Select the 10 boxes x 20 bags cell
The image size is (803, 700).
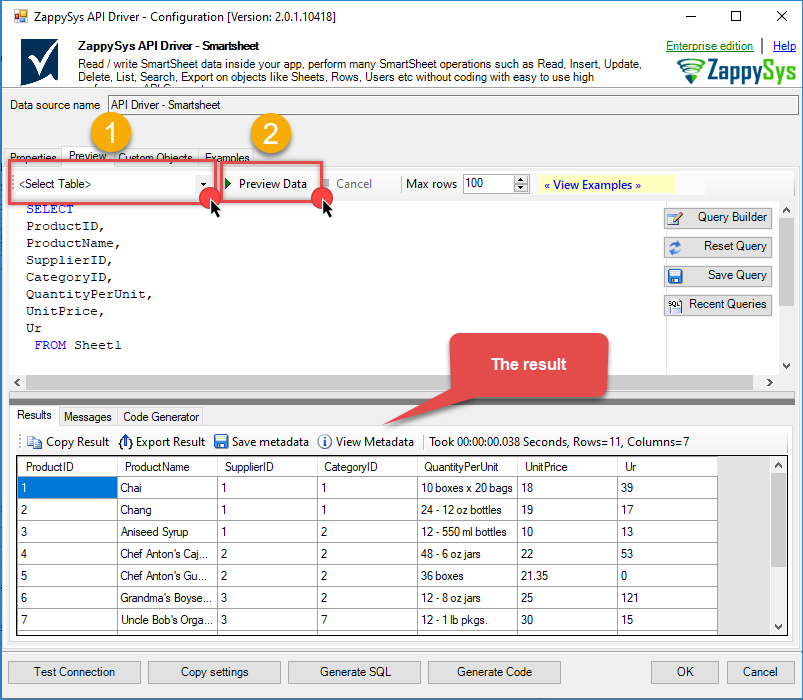[468, 487]
